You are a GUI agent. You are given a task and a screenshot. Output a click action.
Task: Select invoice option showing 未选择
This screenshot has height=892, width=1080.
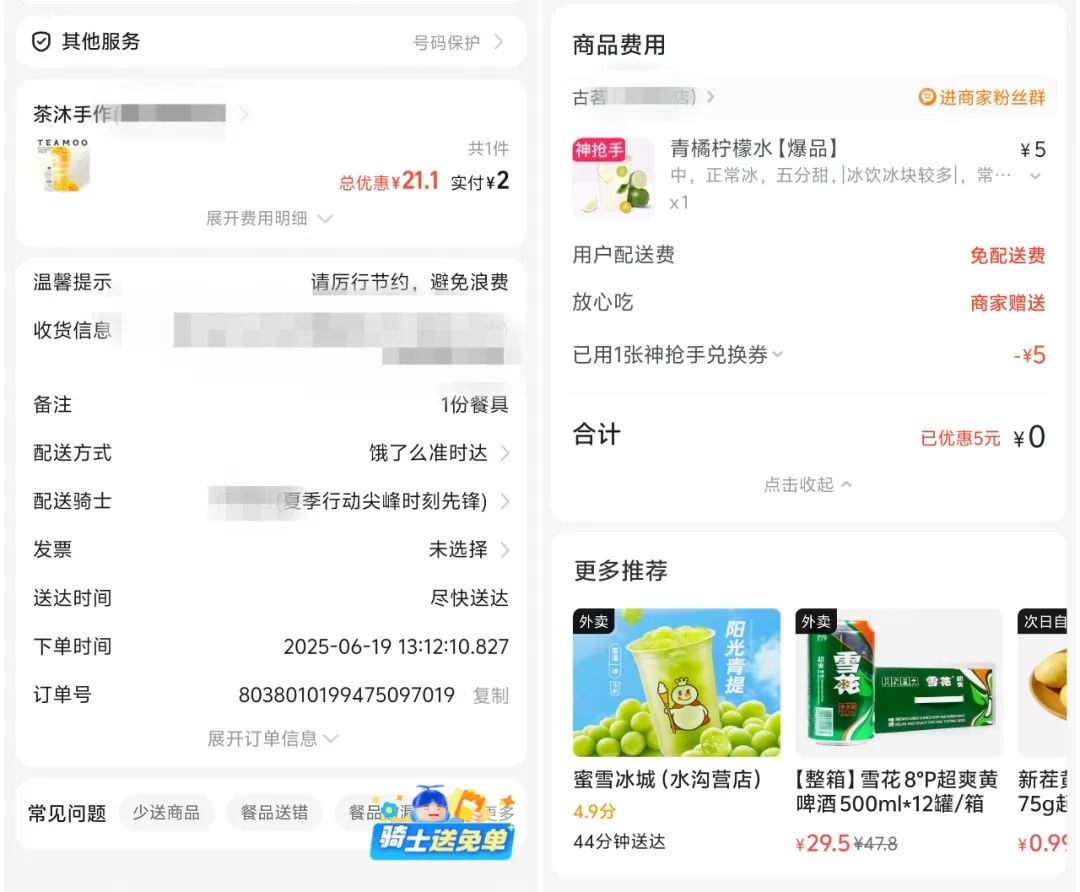[x=469, y=549]
